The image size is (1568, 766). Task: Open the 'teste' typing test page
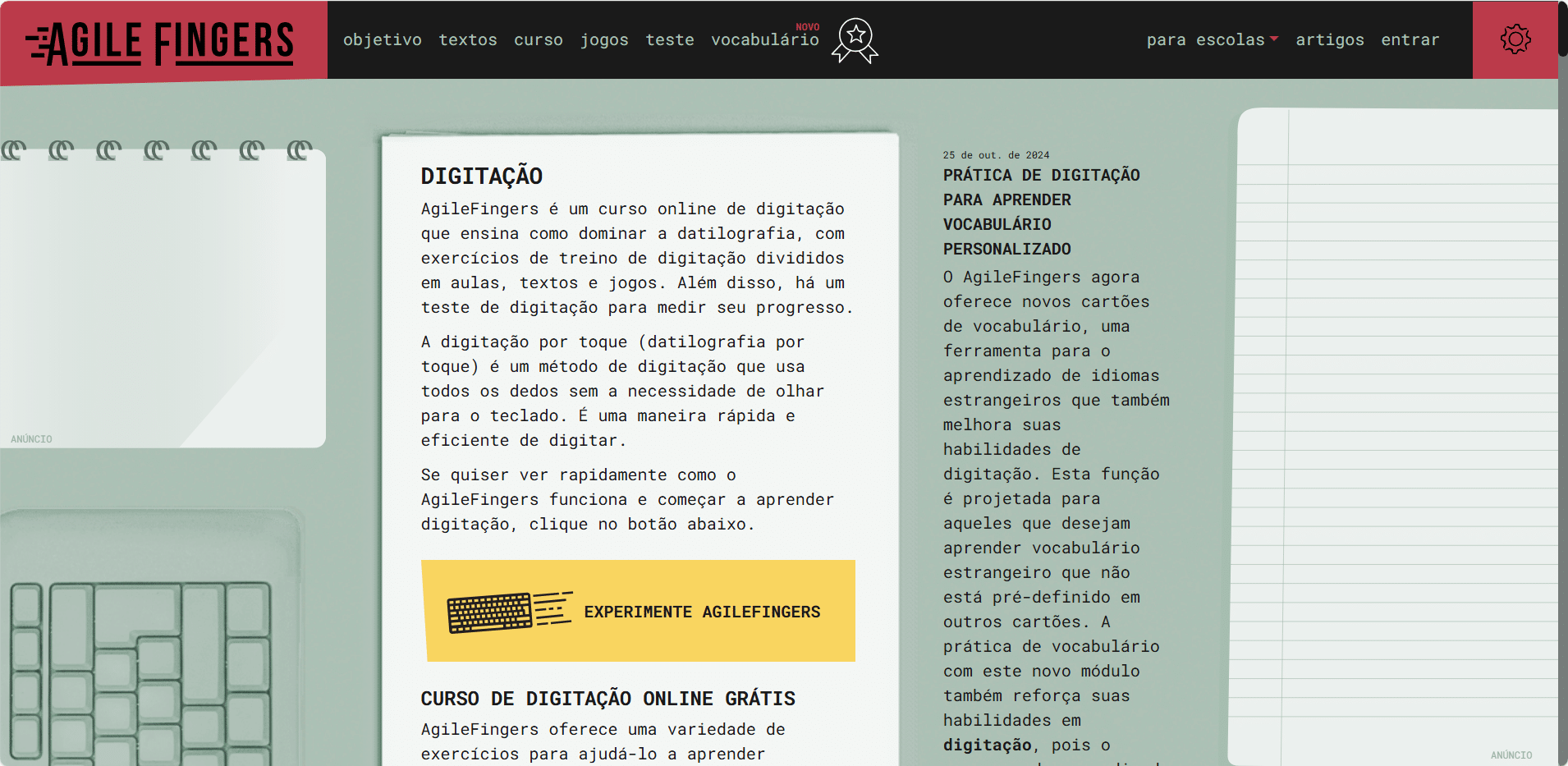click(670, 39)
